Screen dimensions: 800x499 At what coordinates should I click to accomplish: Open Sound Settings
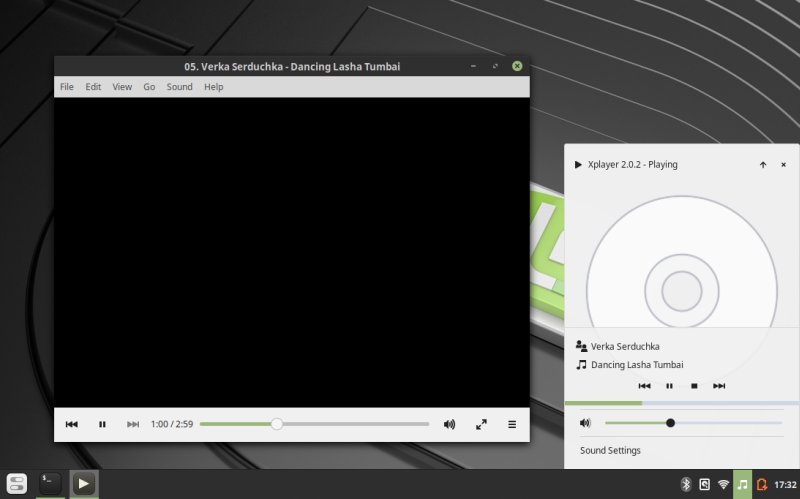[x=610, y=450]
